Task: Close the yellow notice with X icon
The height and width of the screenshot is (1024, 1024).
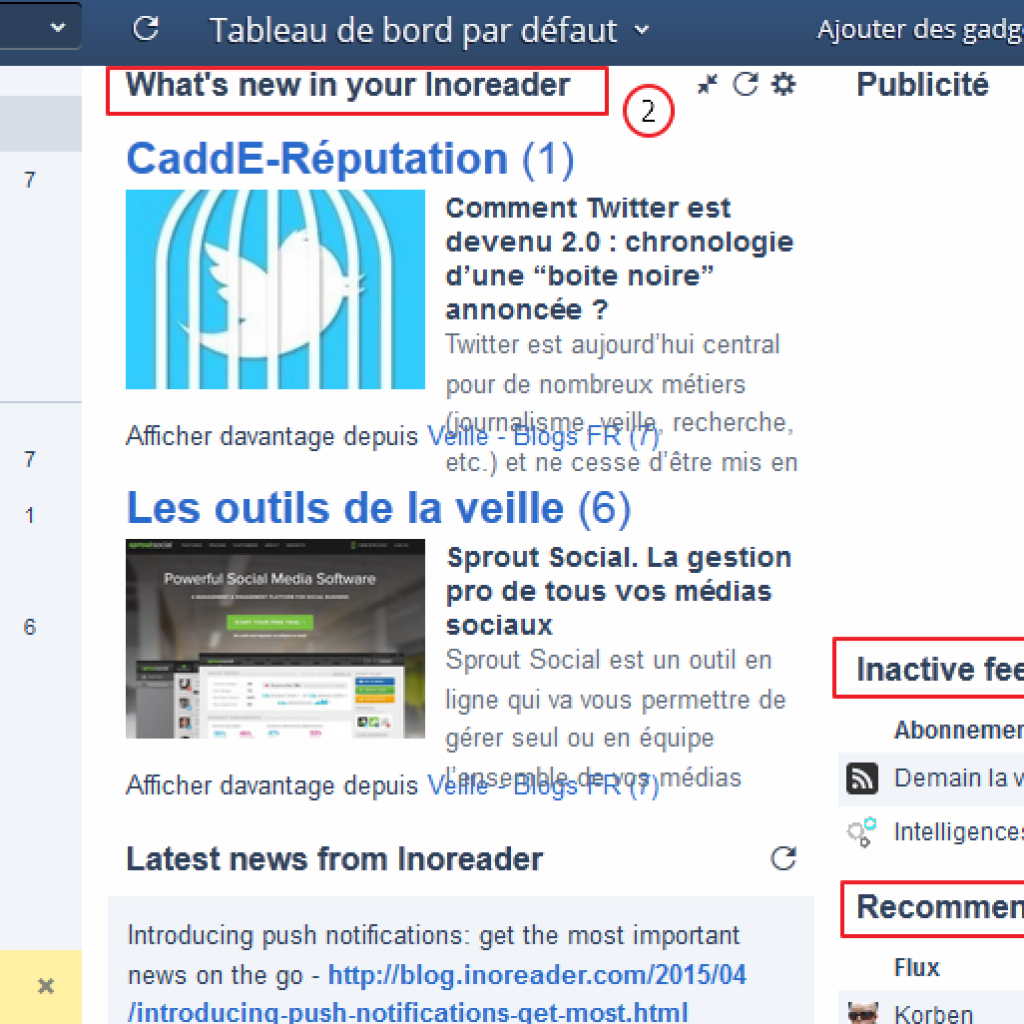Action: pos(45,985)
